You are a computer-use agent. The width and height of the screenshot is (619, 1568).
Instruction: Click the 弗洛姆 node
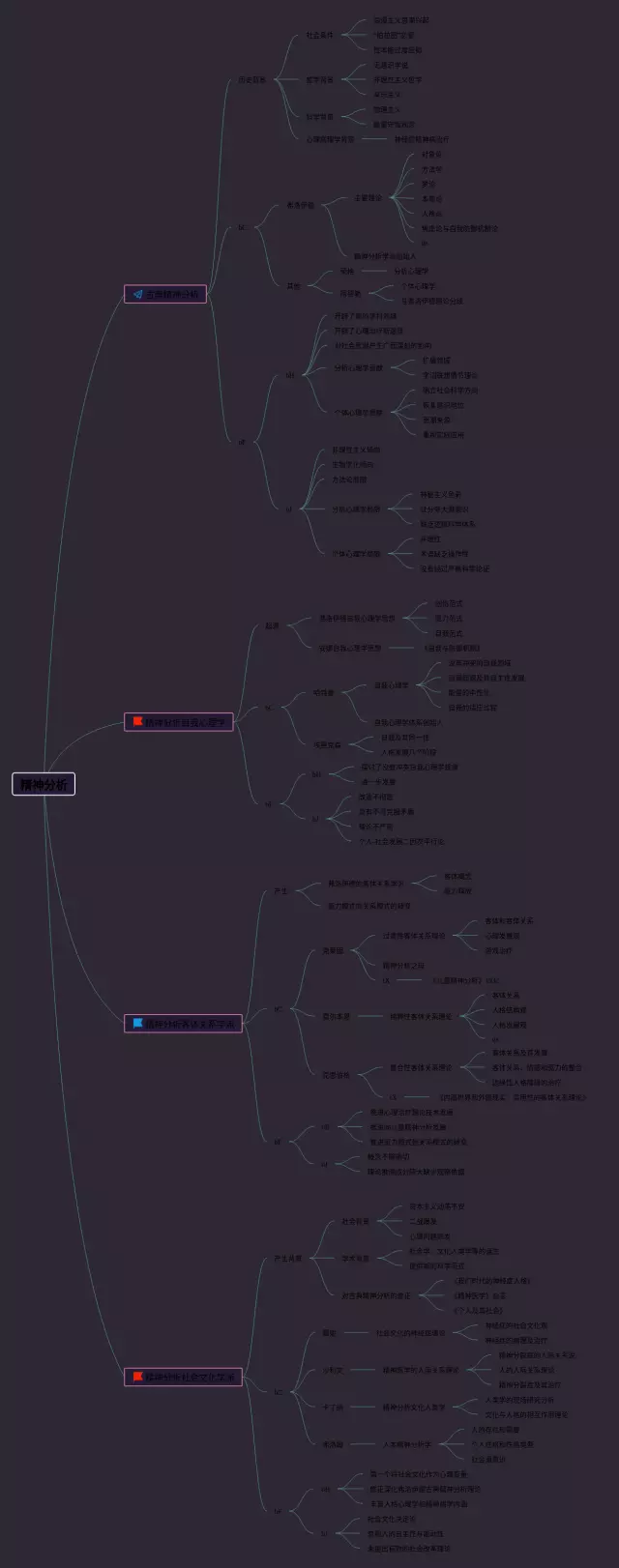[x=332, y=1444]
